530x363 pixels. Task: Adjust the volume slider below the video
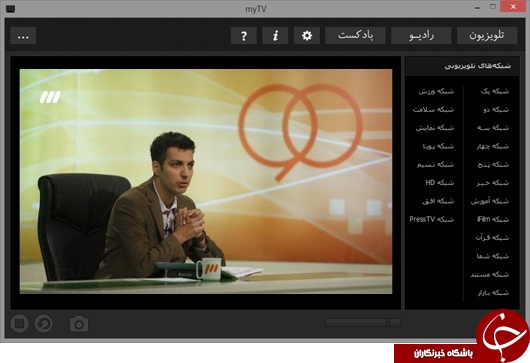click(363, 322)
